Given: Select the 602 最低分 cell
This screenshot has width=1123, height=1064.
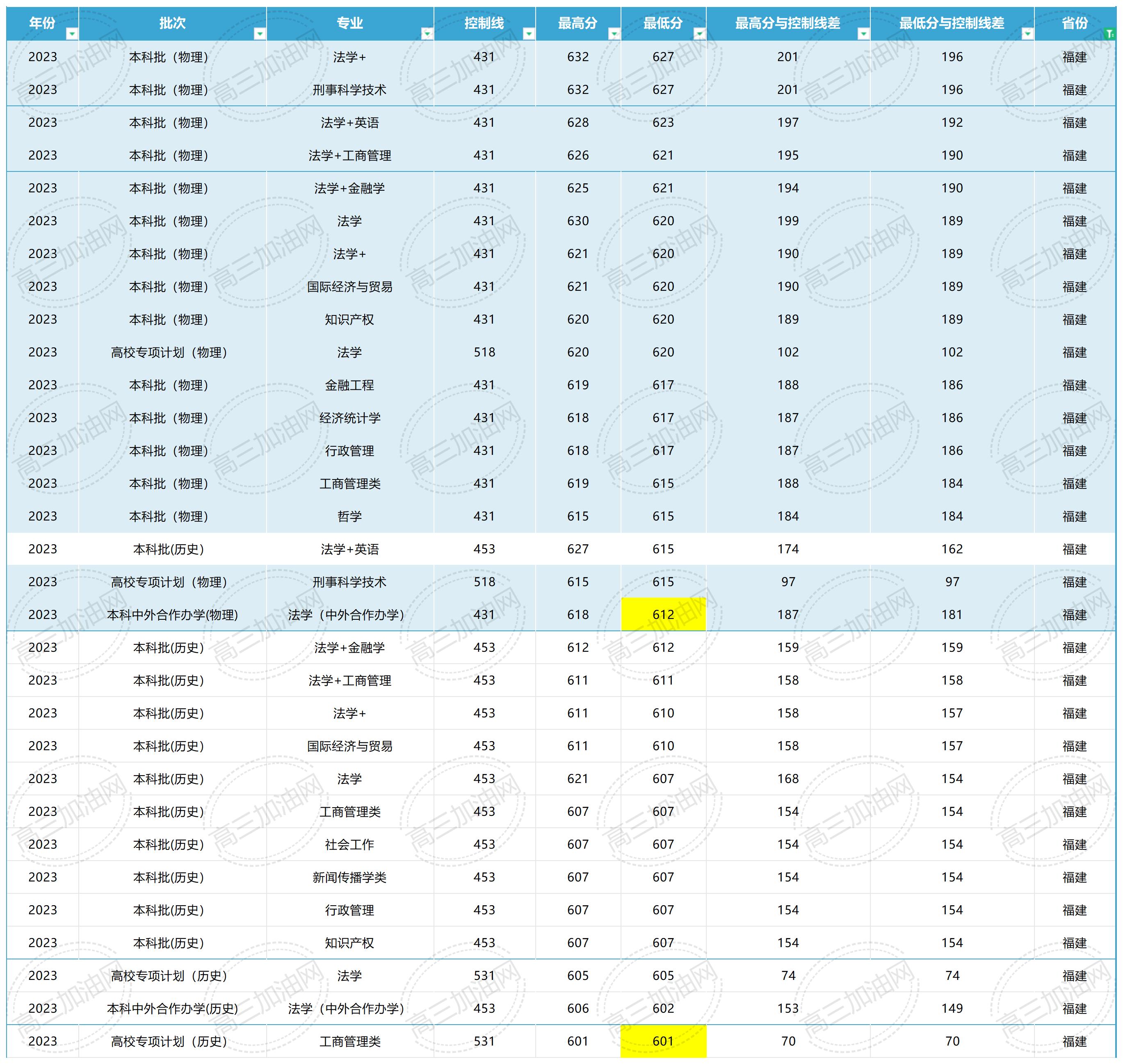Looking at the screenshot, I should pyautogui.click(x=664, y=1008).
